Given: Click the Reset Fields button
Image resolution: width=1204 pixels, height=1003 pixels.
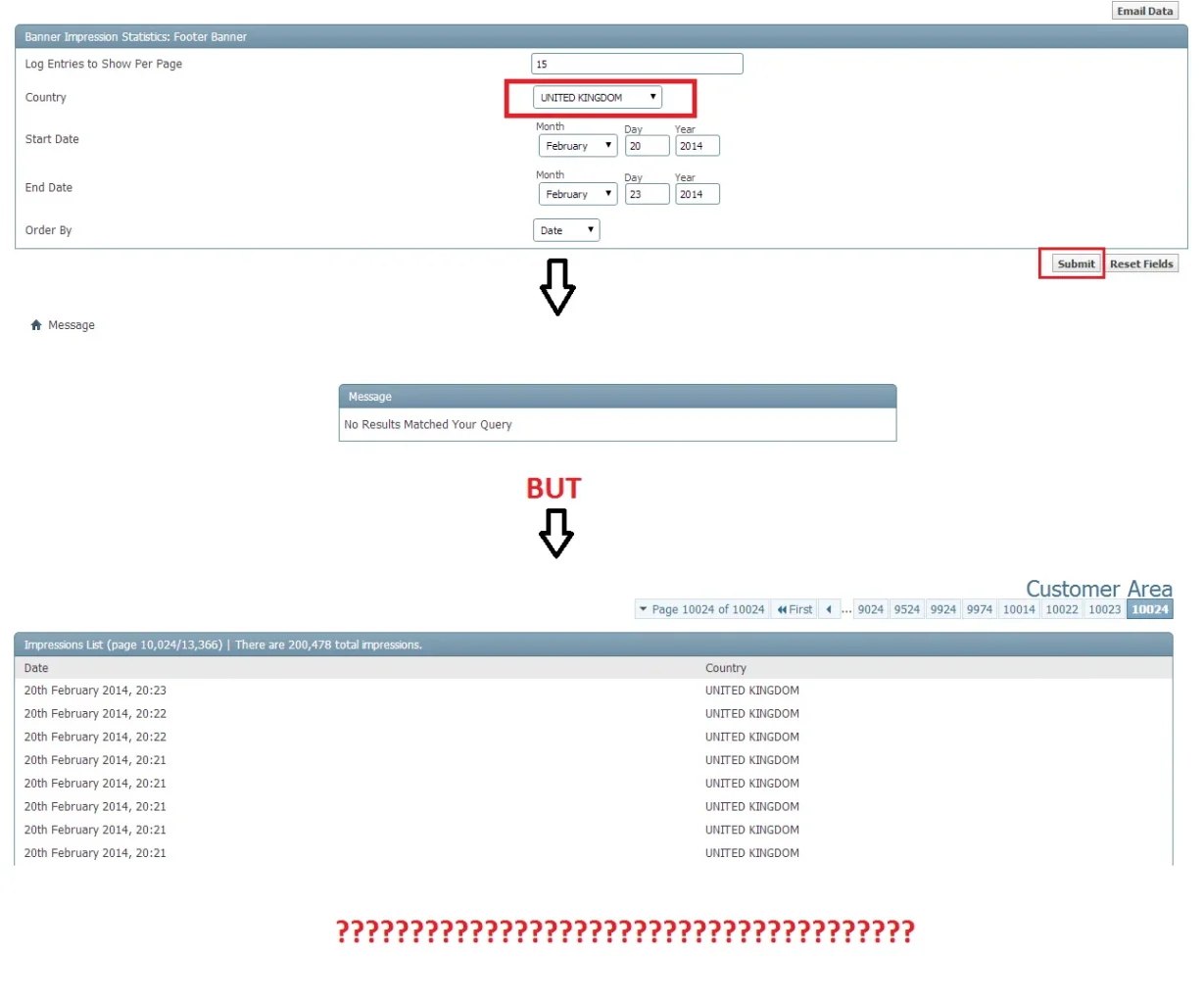Looking at the screenshot, I should click(1141, 263).
